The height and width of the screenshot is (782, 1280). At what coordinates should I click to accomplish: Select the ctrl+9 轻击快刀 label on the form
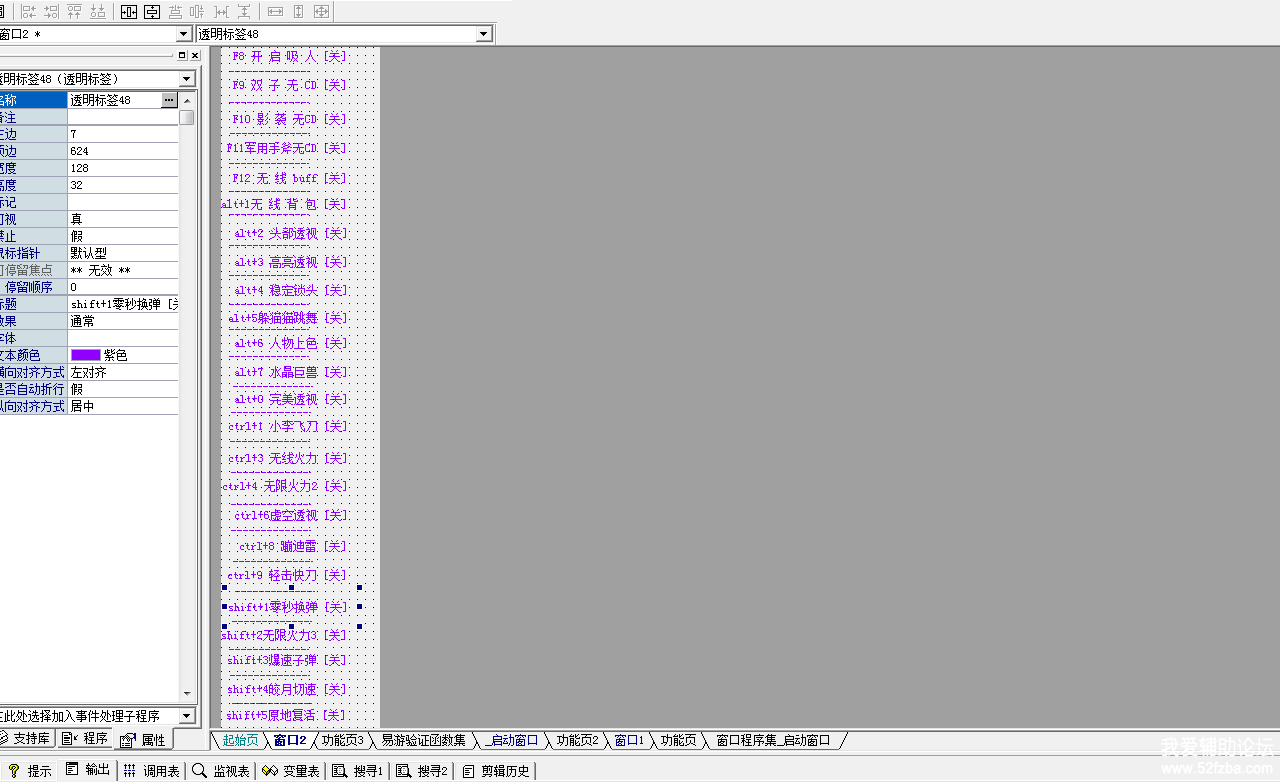[287, 575]
